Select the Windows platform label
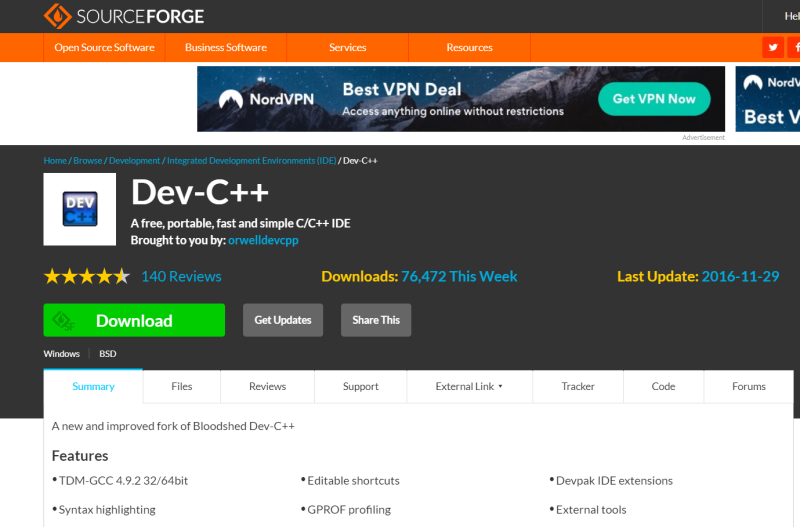Viewport: 800px width, 527px height. [x=62, y=354]
